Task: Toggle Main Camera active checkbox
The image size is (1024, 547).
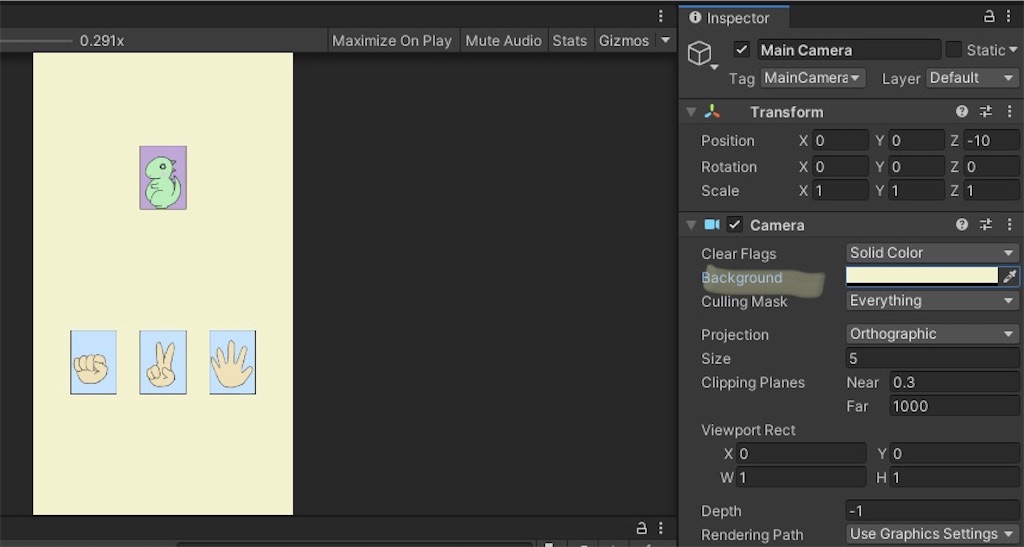Action: click(x=741, y=50)
